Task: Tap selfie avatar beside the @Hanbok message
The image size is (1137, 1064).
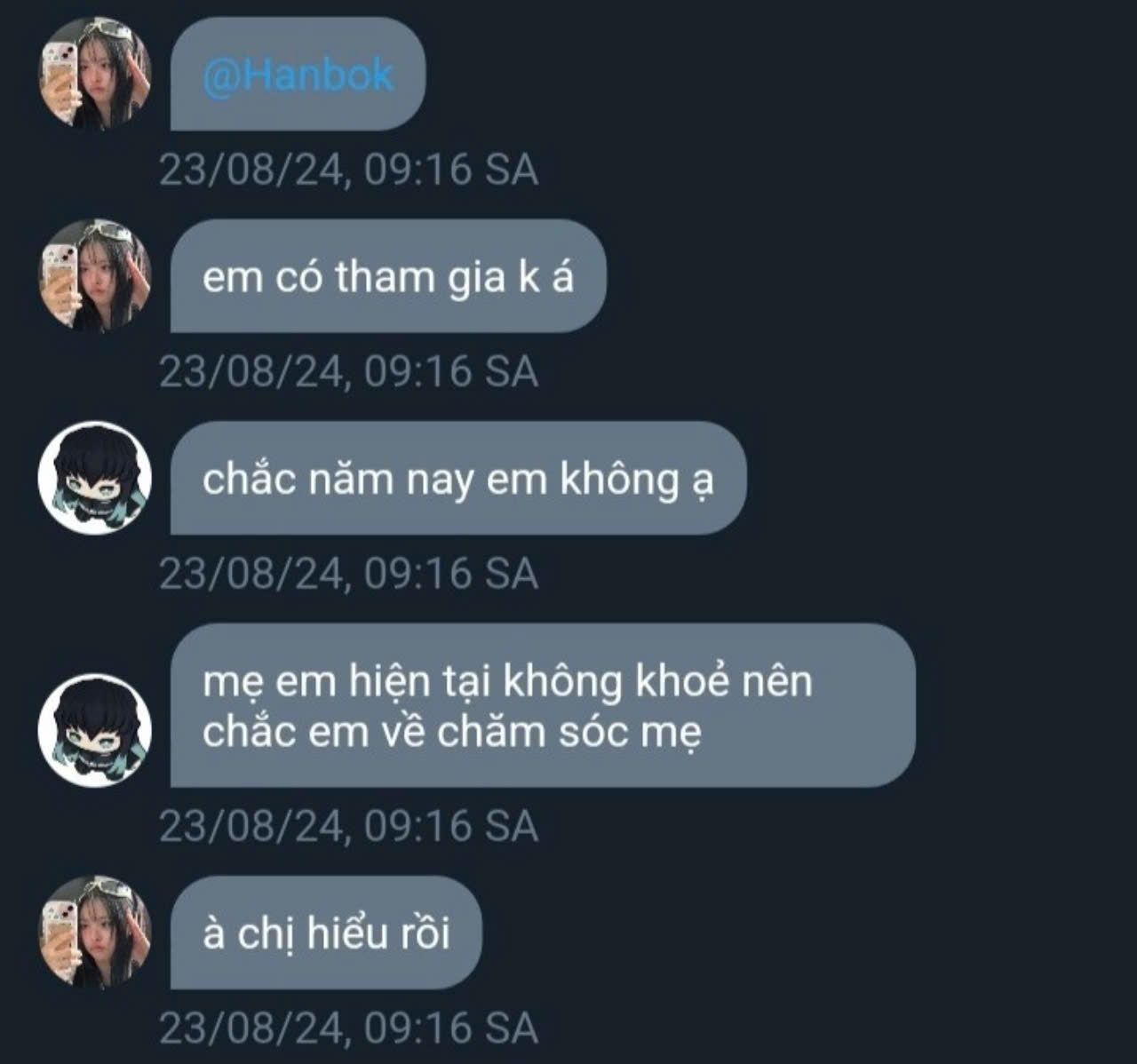Action: point(95,75)
